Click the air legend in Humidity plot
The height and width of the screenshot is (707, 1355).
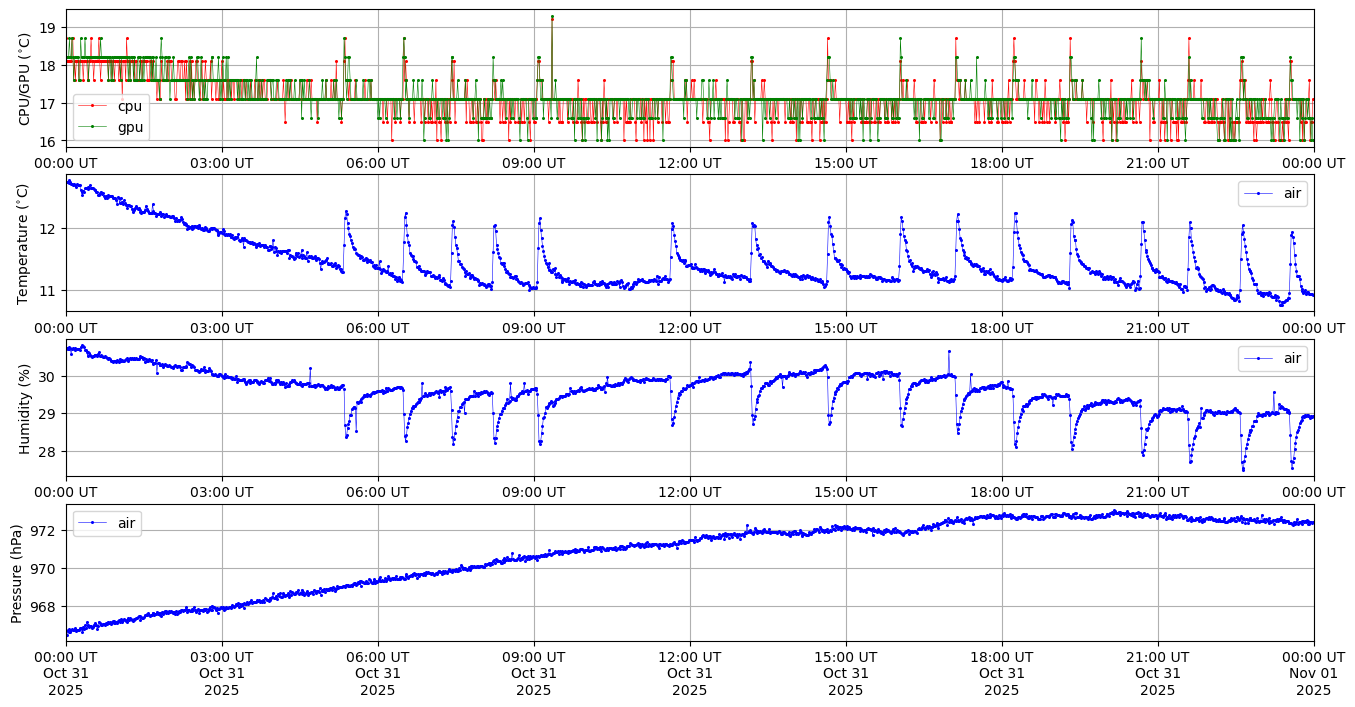coord(1272,359)
